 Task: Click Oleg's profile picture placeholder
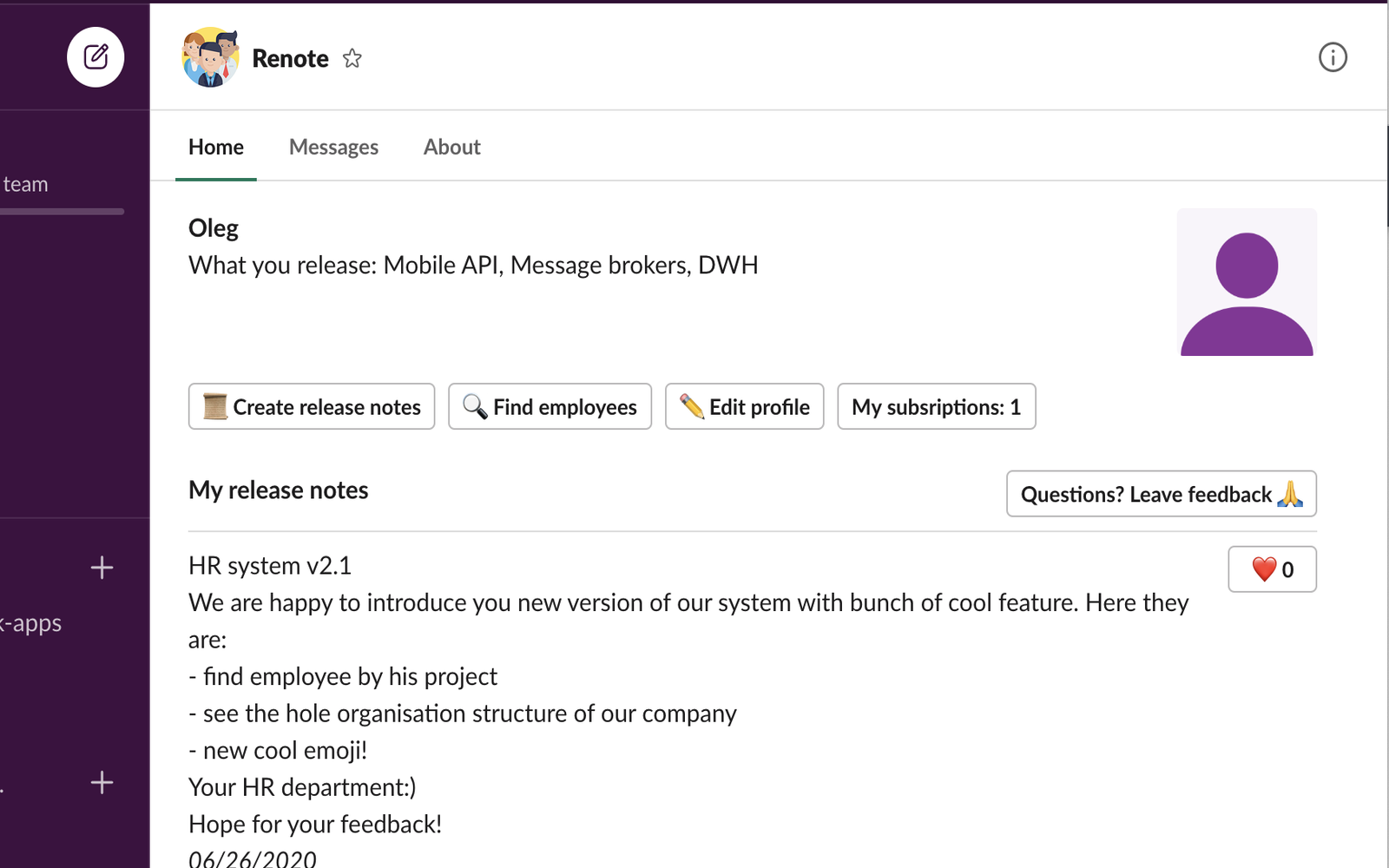[1247, 282]
